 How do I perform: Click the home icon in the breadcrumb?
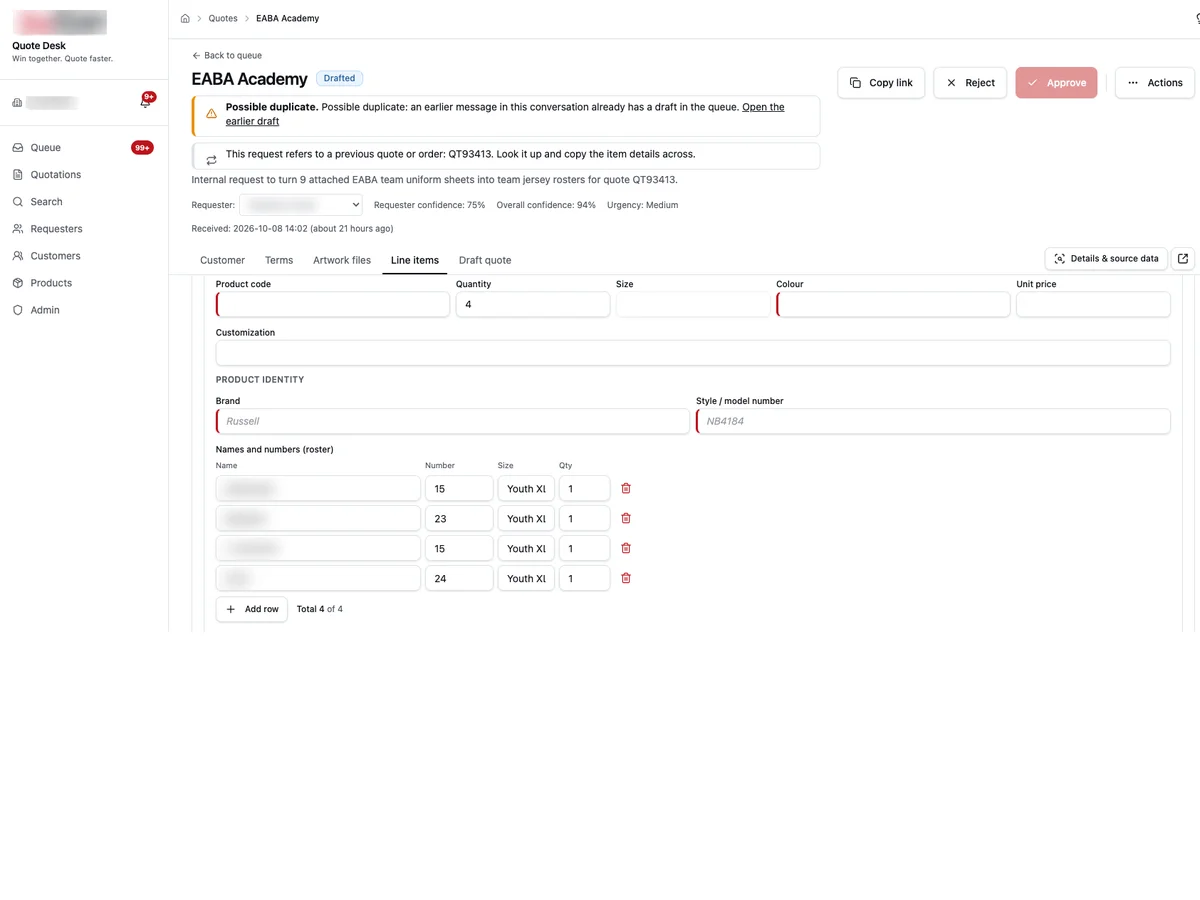tap(185, 18)
